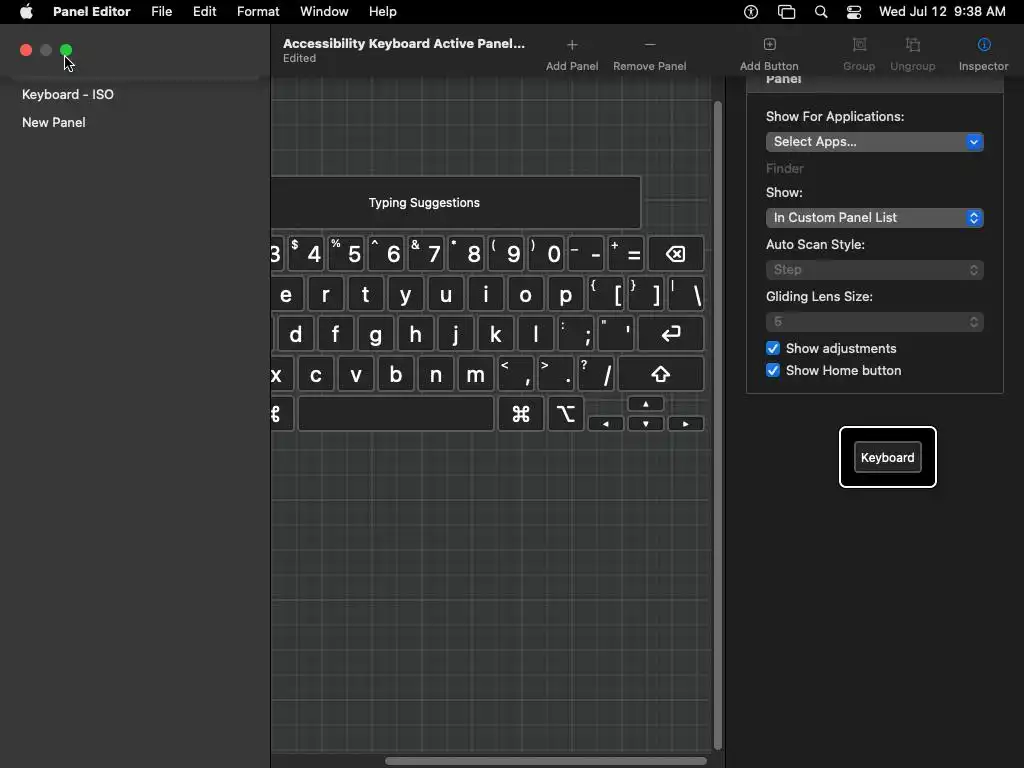Click the Group toolbar icon

tap(859, 44)
